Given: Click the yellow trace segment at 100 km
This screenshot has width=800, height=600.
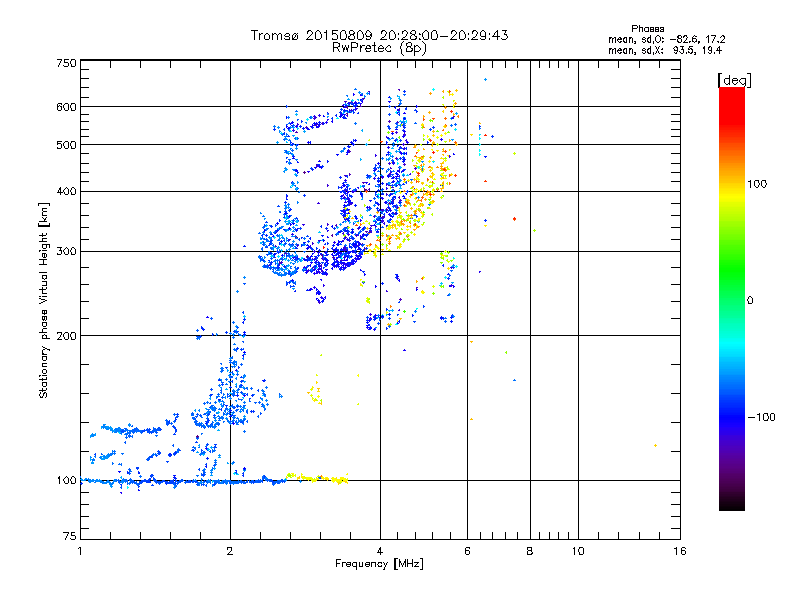Looking at the screenshot, I should tap(317, 478).
